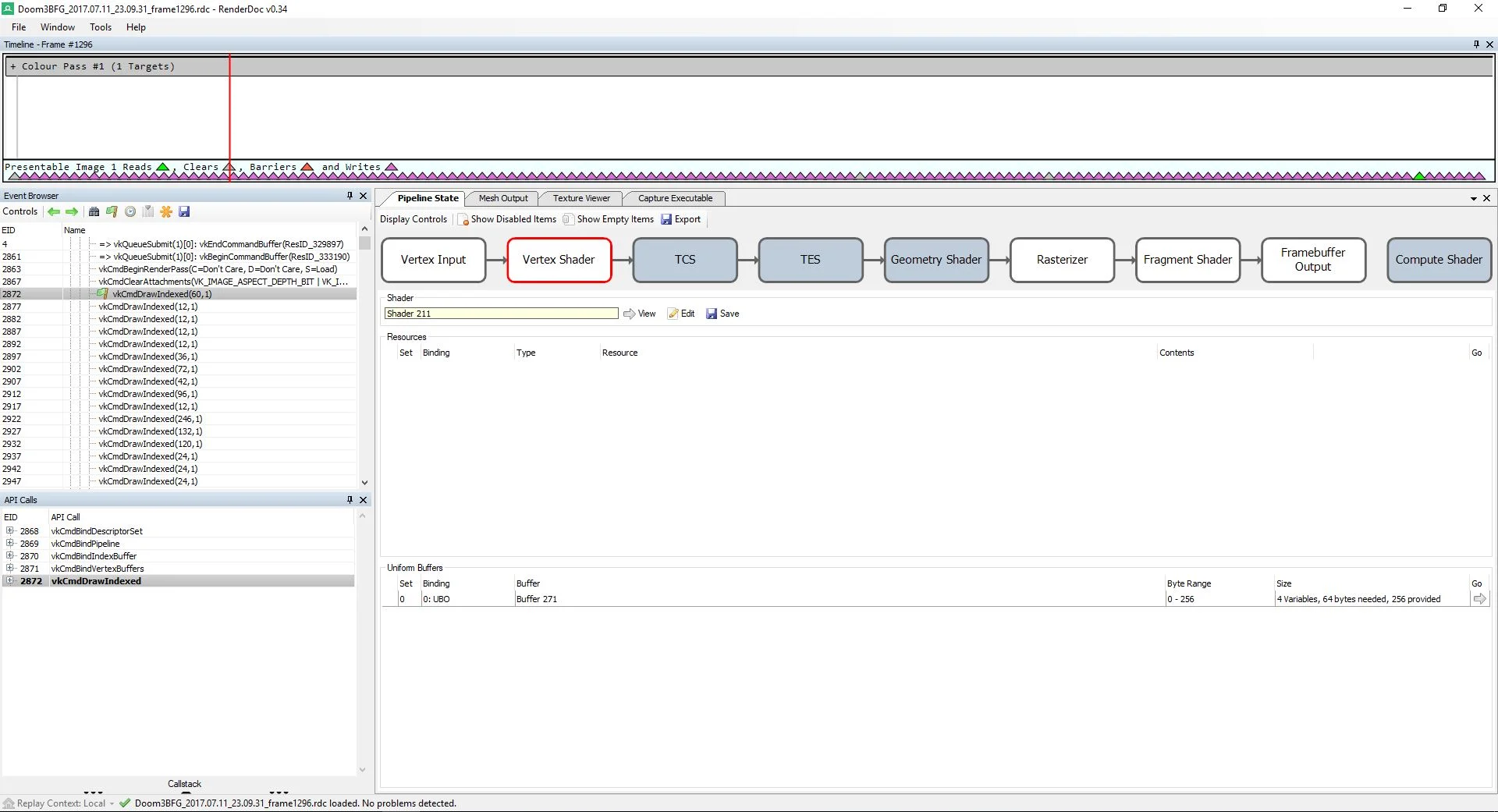Open tab list dropdown arrow in pipeline panel

[1474, 198]
